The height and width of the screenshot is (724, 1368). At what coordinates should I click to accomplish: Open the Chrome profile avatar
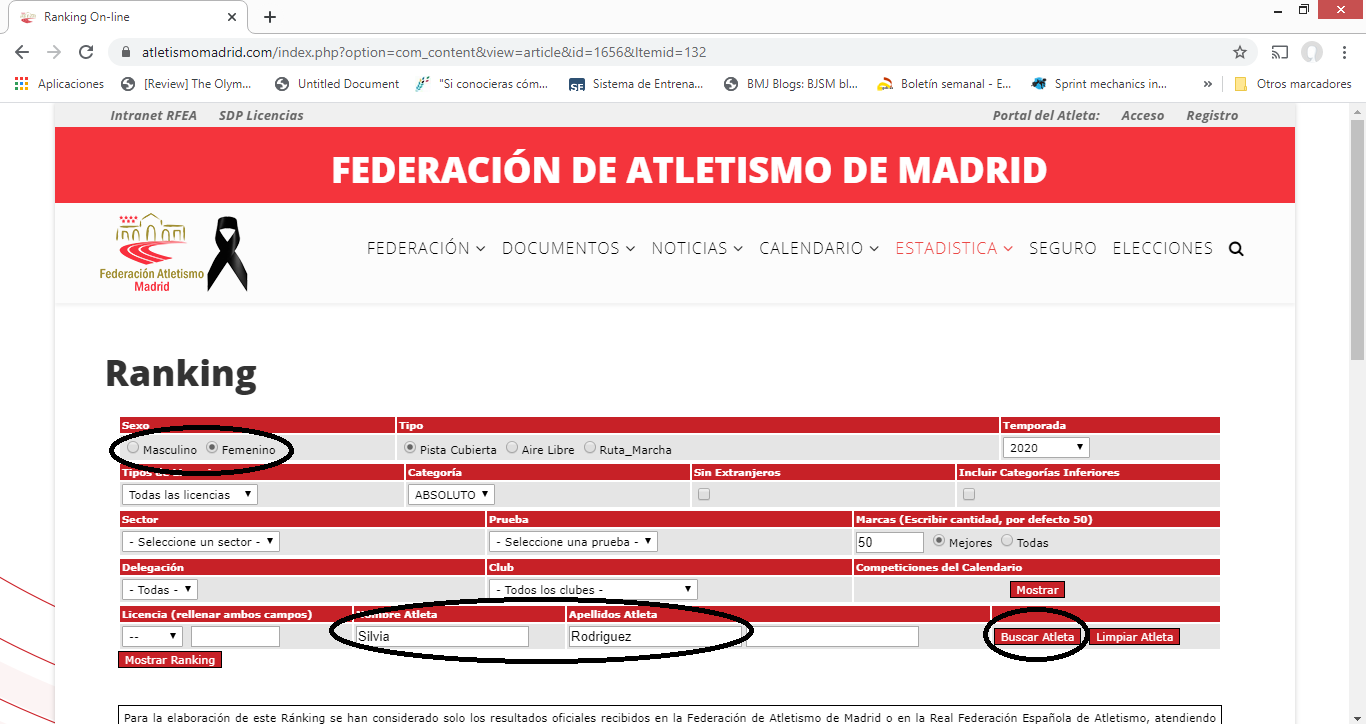click(x=1312, y=52)
